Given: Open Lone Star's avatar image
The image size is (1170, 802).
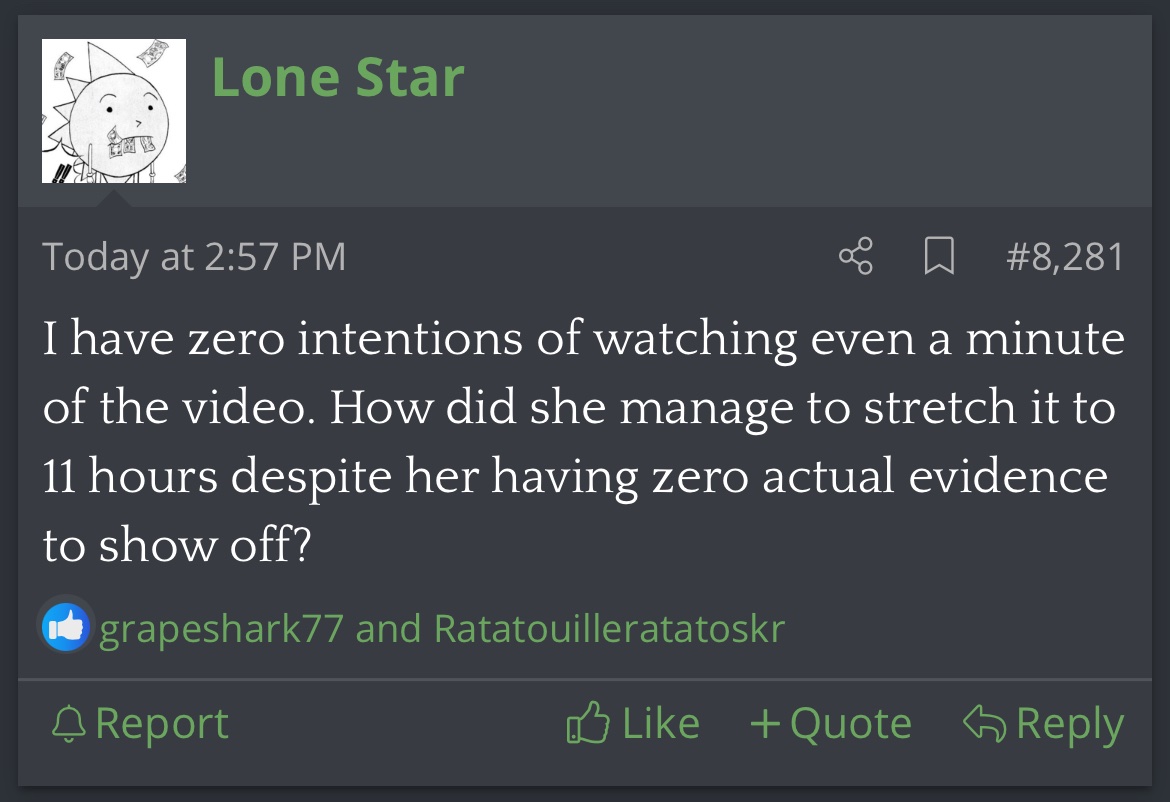Looking at the screenshot, I should click(113, 110).
